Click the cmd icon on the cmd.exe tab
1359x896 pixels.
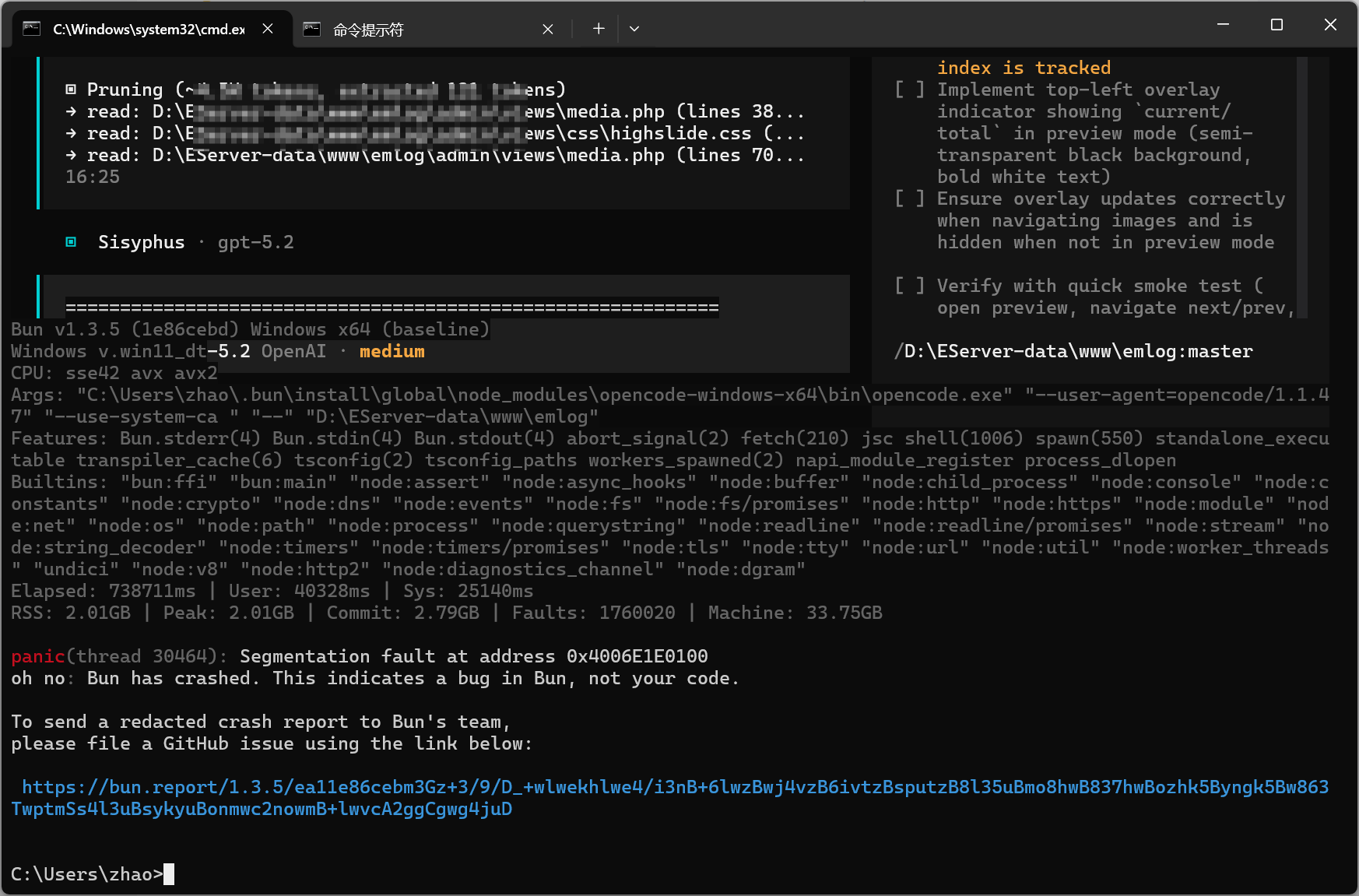[32, 29]
